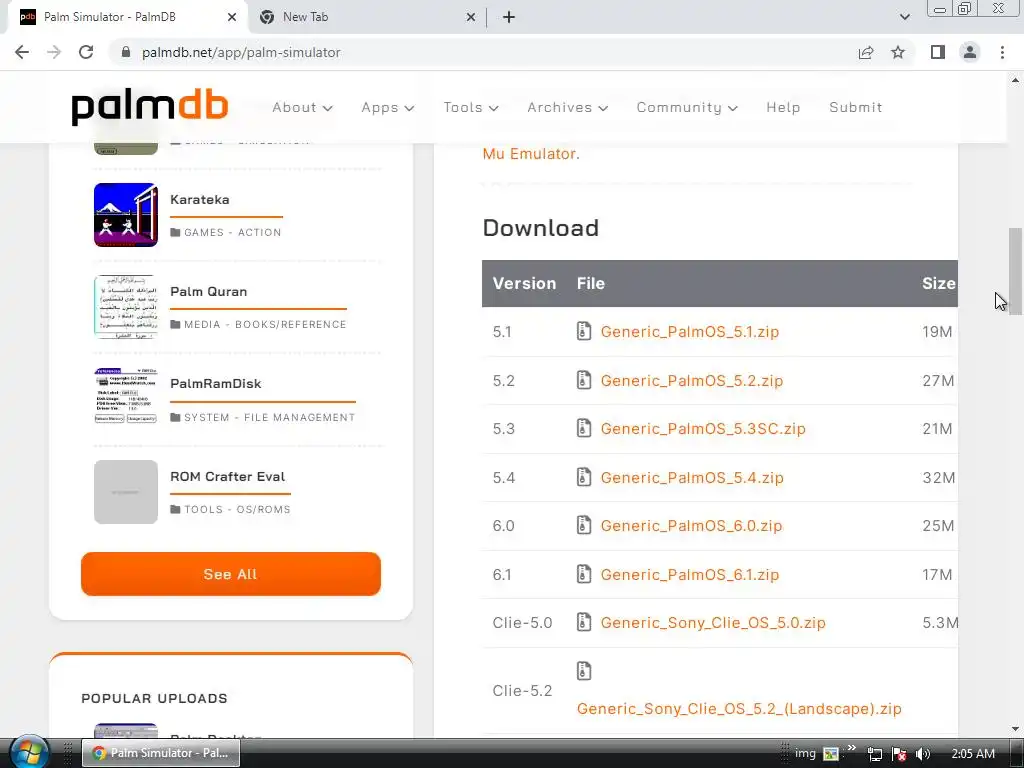Close the Palm Simulator tab
Screen dimensions: 1024x768
232,17
